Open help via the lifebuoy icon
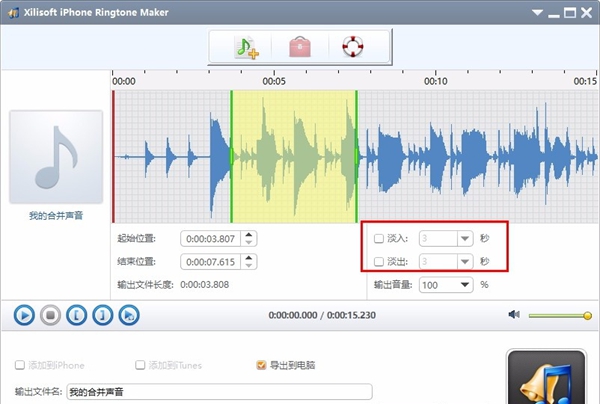Viewport: 600px width, 404px height. tap(352, 47)
